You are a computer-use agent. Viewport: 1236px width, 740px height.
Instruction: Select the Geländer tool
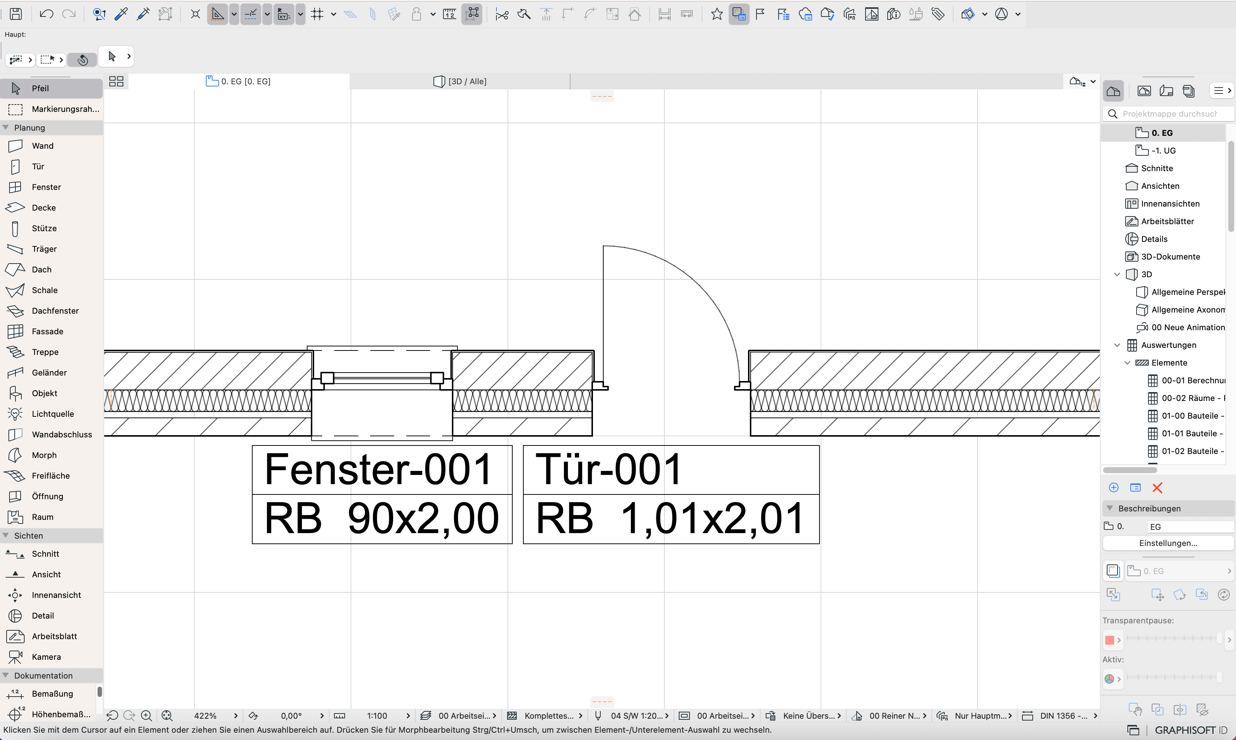51,373
